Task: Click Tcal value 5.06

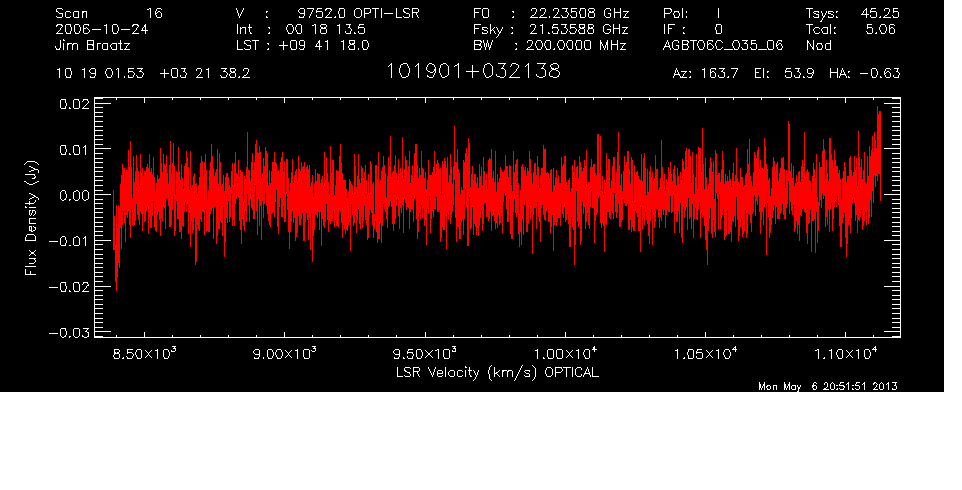Action: [x=881, y=29]
